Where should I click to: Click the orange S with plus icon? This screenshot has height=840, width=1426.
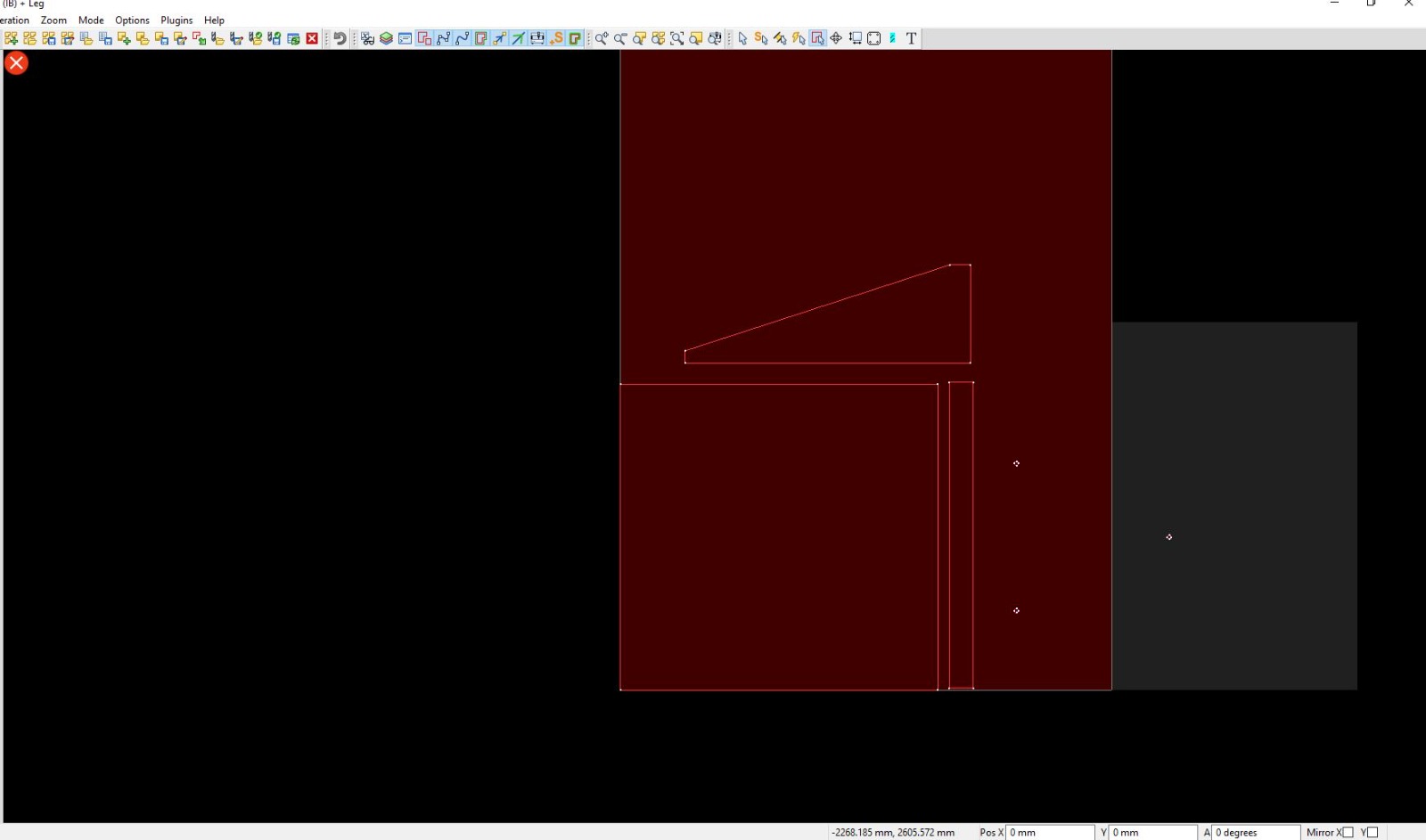click(556, 38)
